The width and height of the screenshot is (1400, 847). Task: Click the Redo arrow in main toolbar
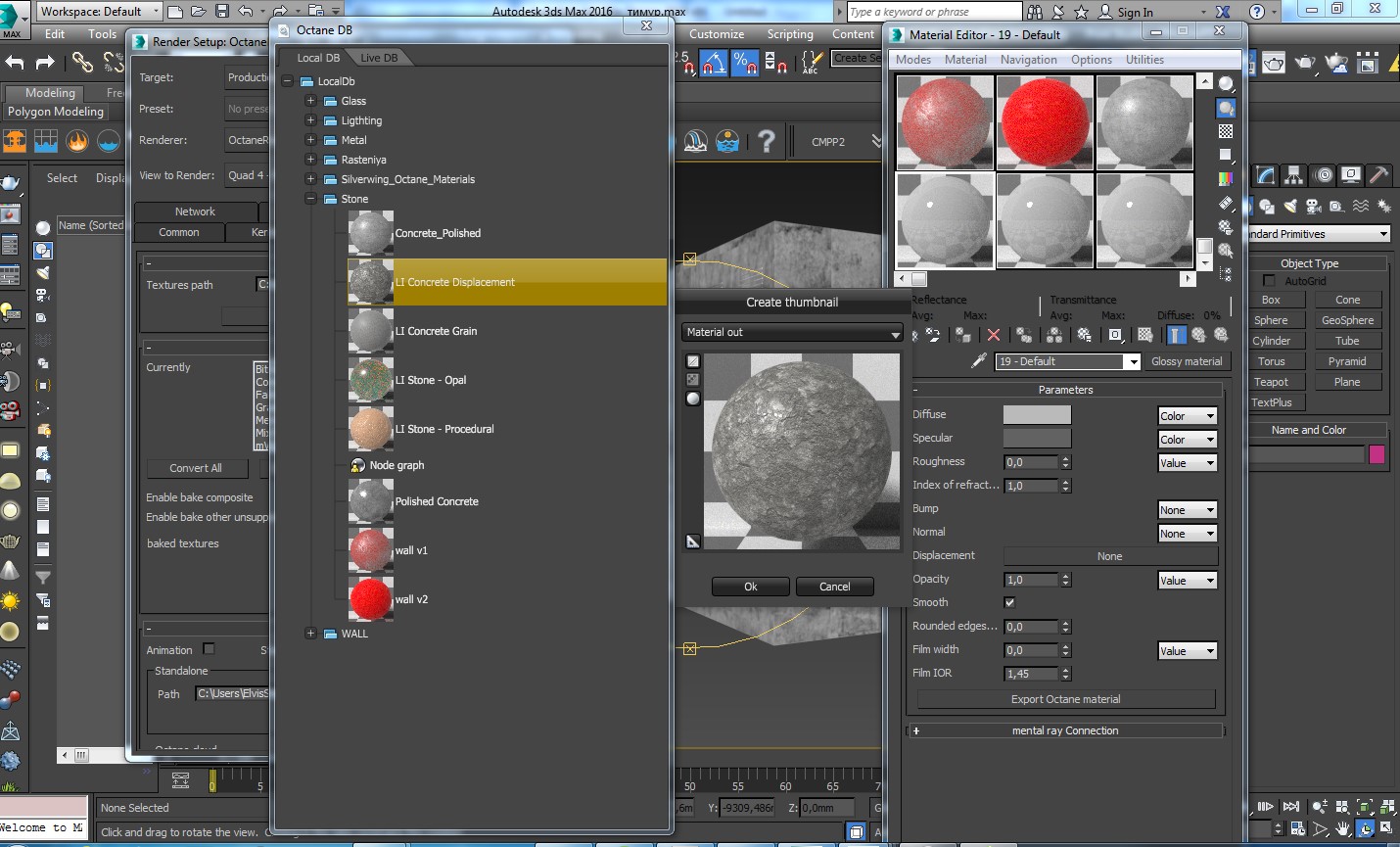45,63
